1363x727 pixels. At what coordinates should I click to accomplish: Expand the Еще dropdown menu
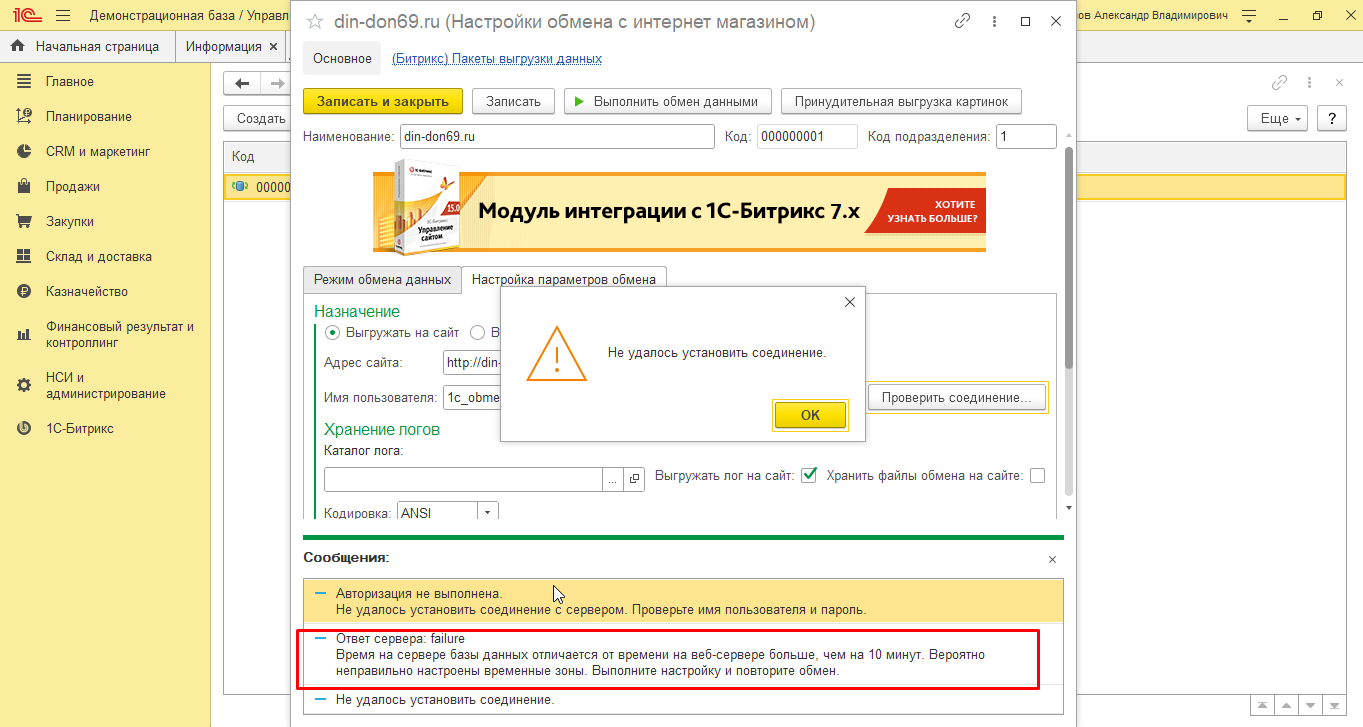coord(1277,118)
